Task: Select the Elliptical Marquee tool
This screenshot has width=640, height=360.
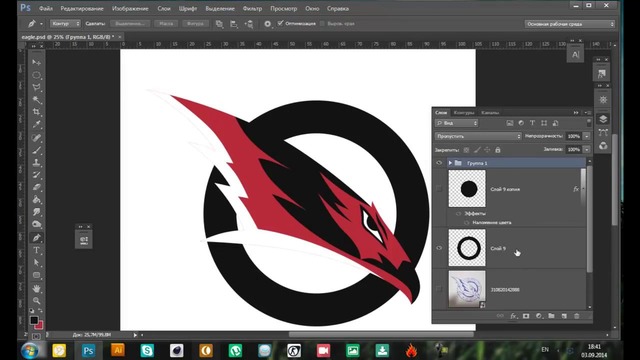Action: (36, 75)
